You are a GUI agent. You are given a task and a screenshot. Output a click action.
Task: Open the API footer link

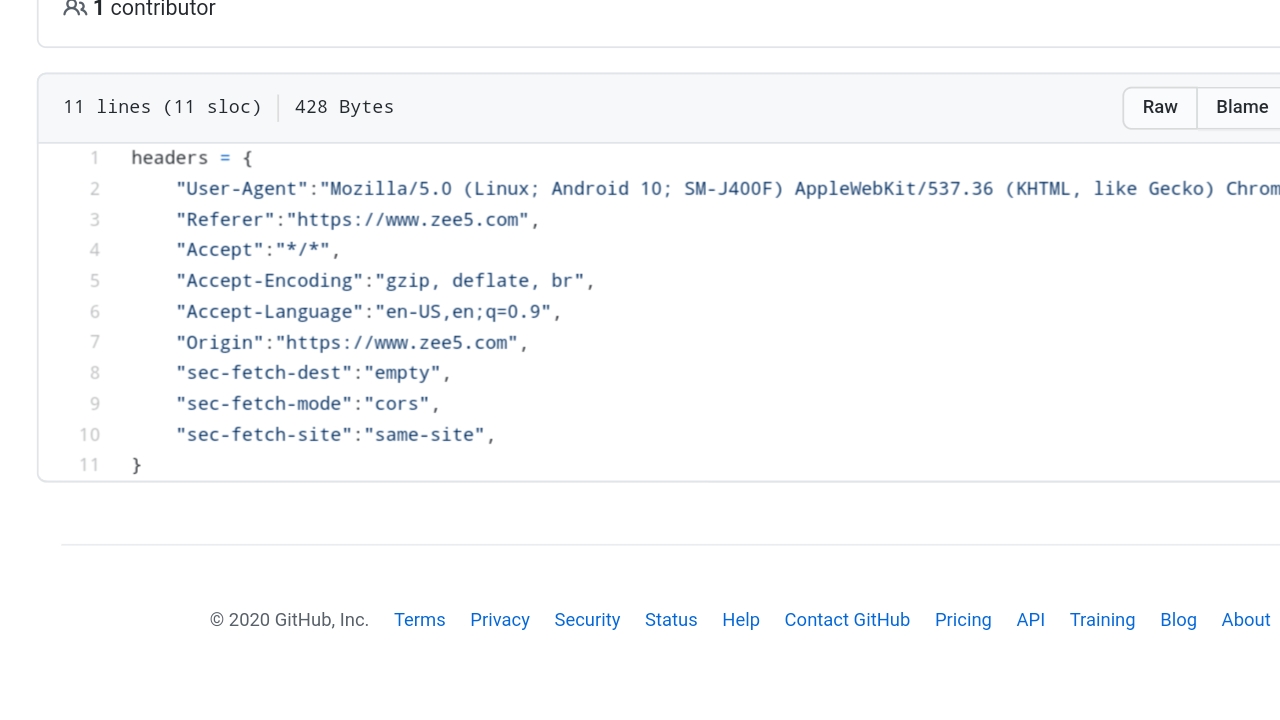(1030, 620)
